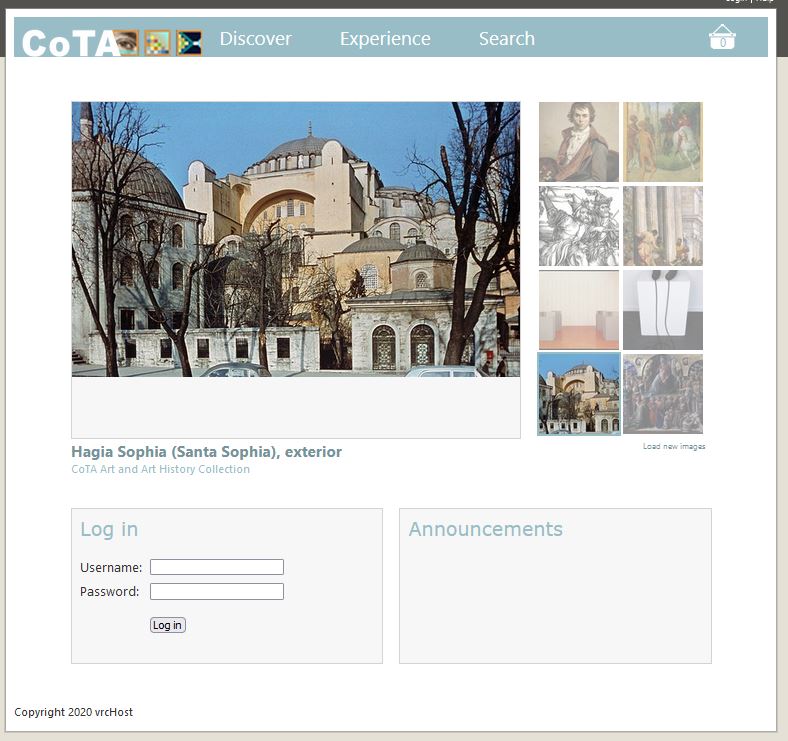Click the dark arrow pattern logo icon
This screenshot has width=788, height=741.
coord(189,43)
